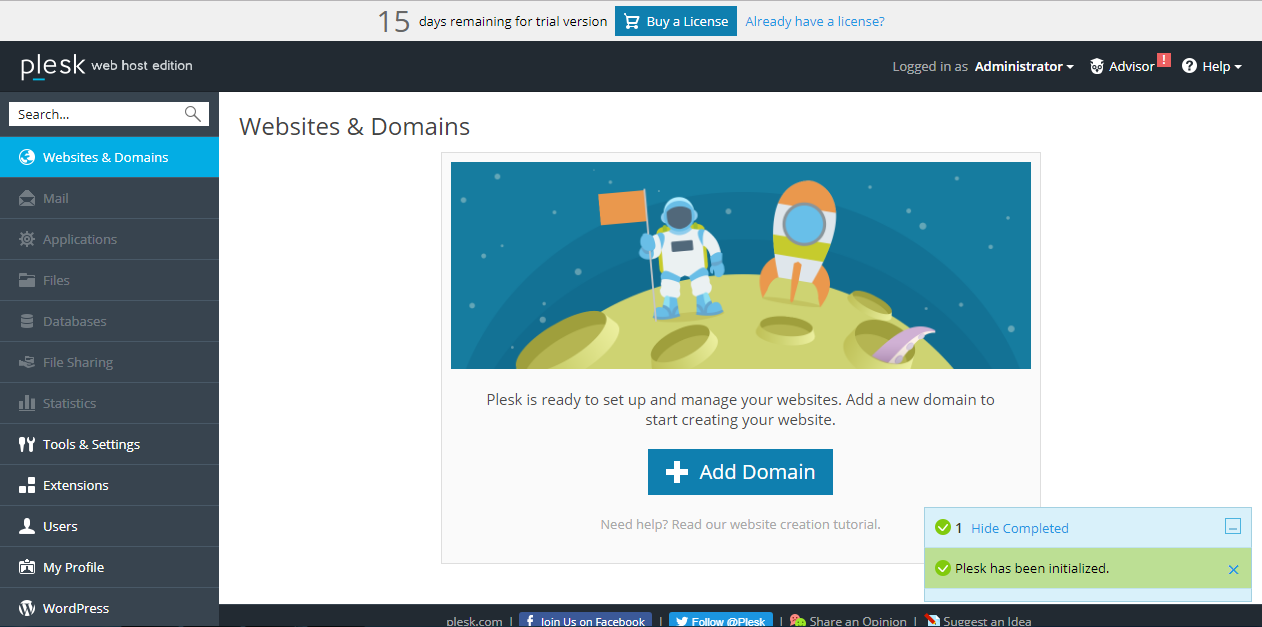
Task: Click the envelope icon beside Mail
Action: (x=27, y=198)
